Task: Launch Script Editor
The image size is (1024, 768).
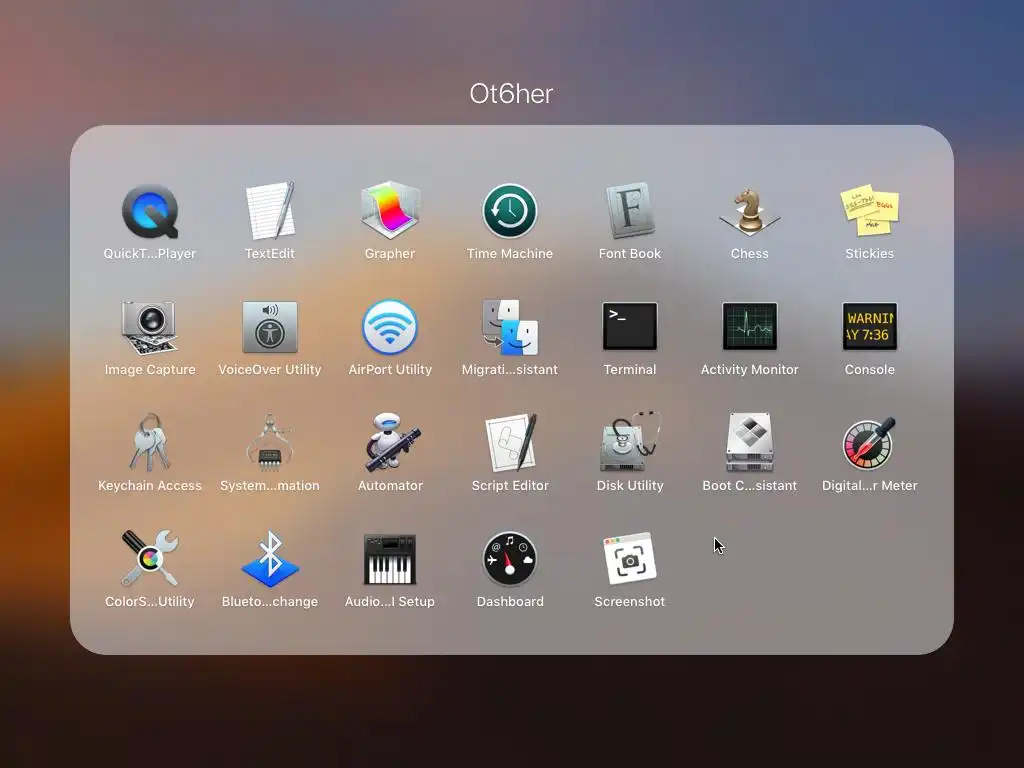Action: click(511, 442)
